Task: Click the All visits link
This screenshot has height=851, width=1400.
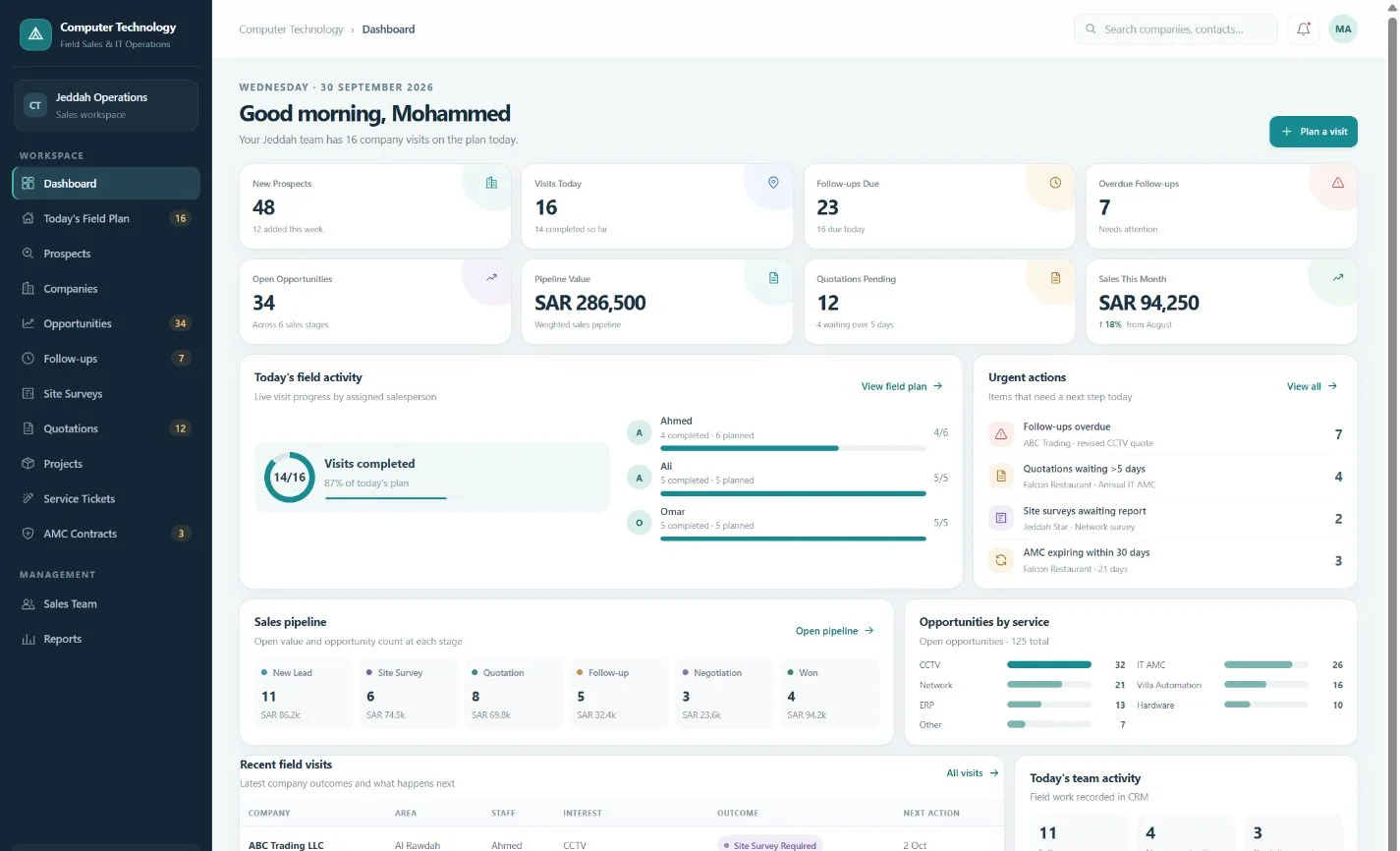Action: point(973,773)
